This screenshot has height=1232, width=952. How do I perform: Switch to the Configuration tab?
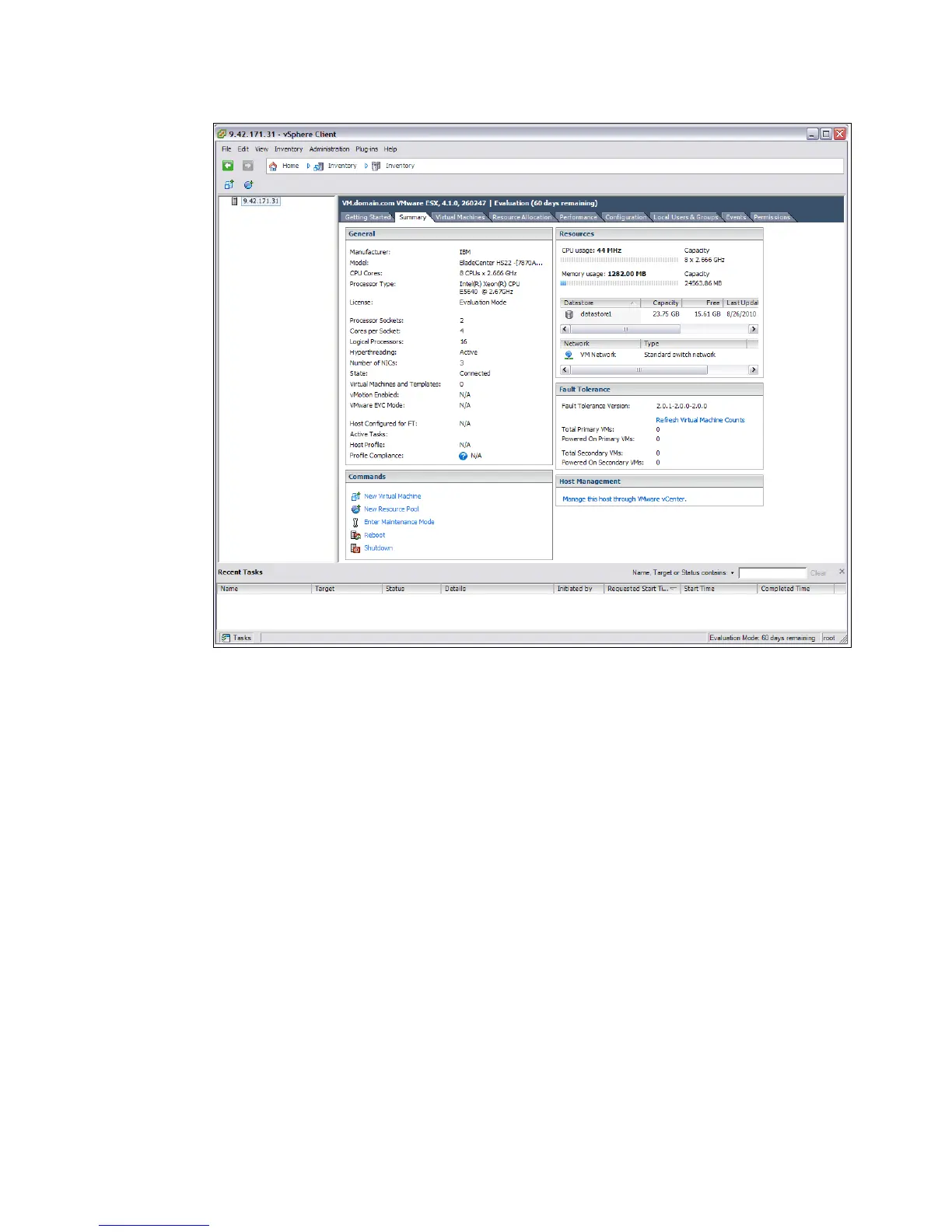625,217
